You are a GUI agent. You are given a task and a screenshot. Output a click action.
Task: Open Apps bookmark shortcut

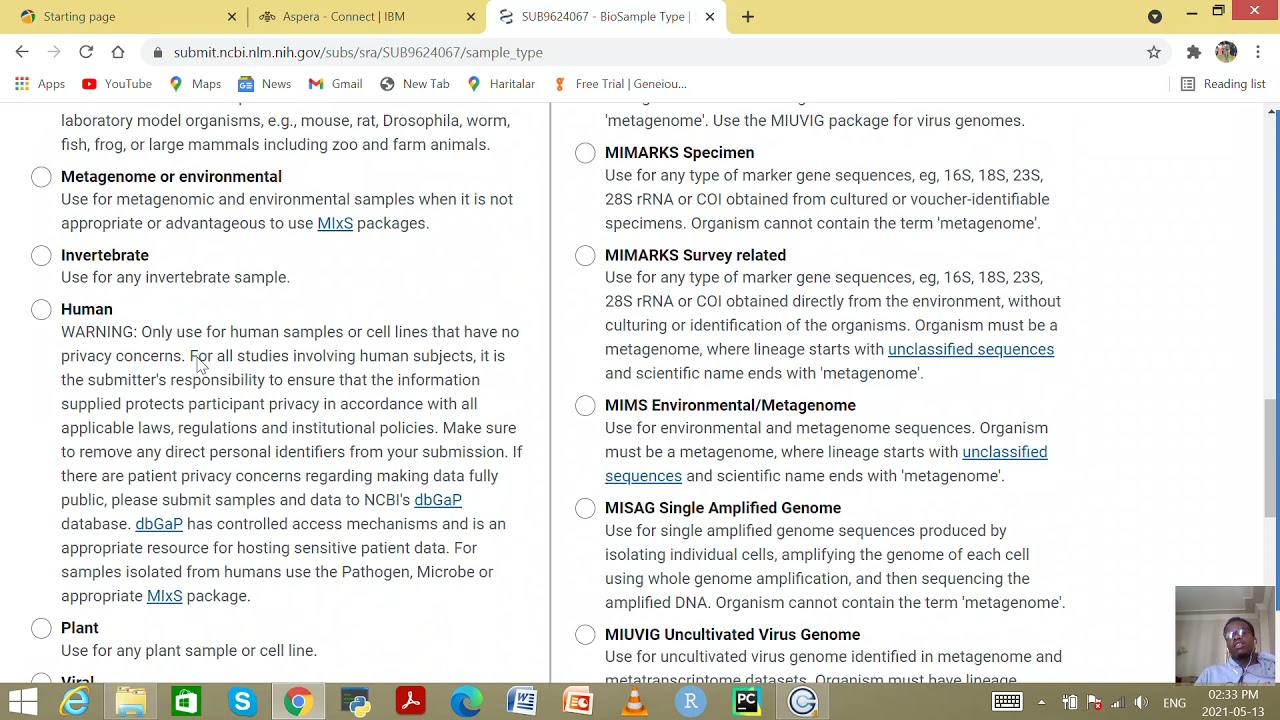pyautogui.click(x=40, y=84)
